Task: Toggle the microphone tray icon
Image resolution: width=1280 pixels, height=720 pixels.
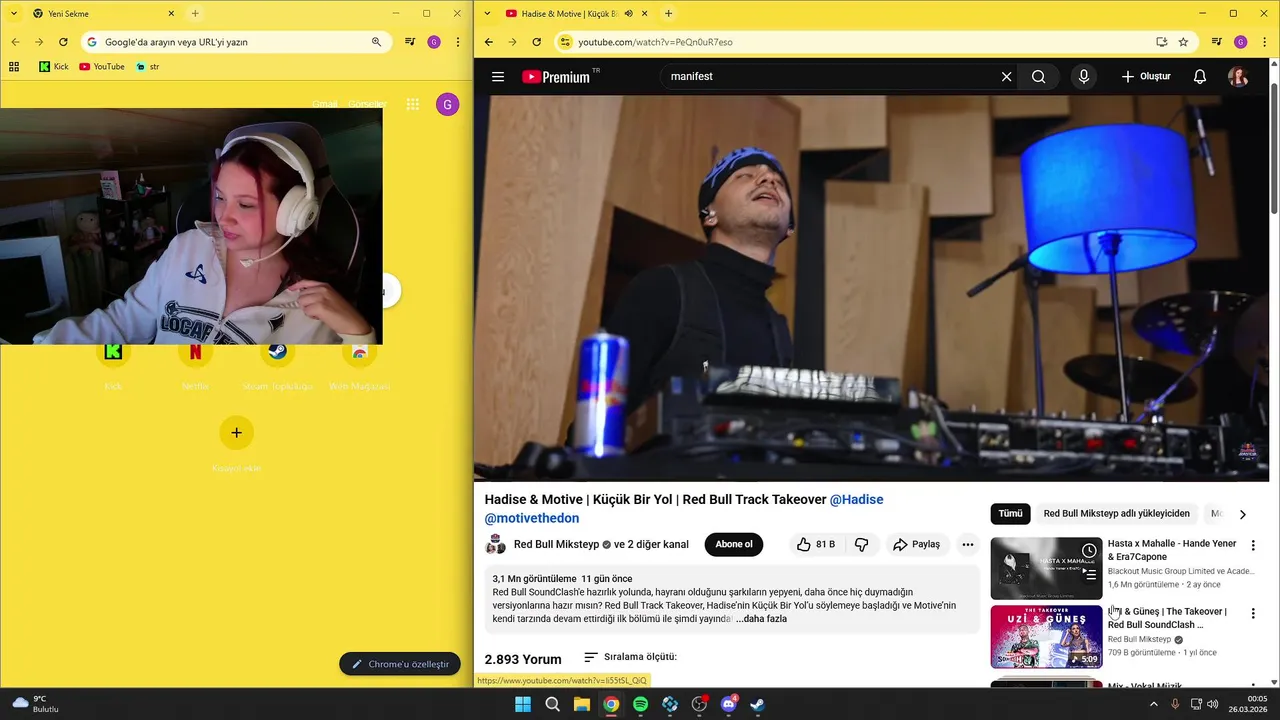Action: [x=1175, y=704]
